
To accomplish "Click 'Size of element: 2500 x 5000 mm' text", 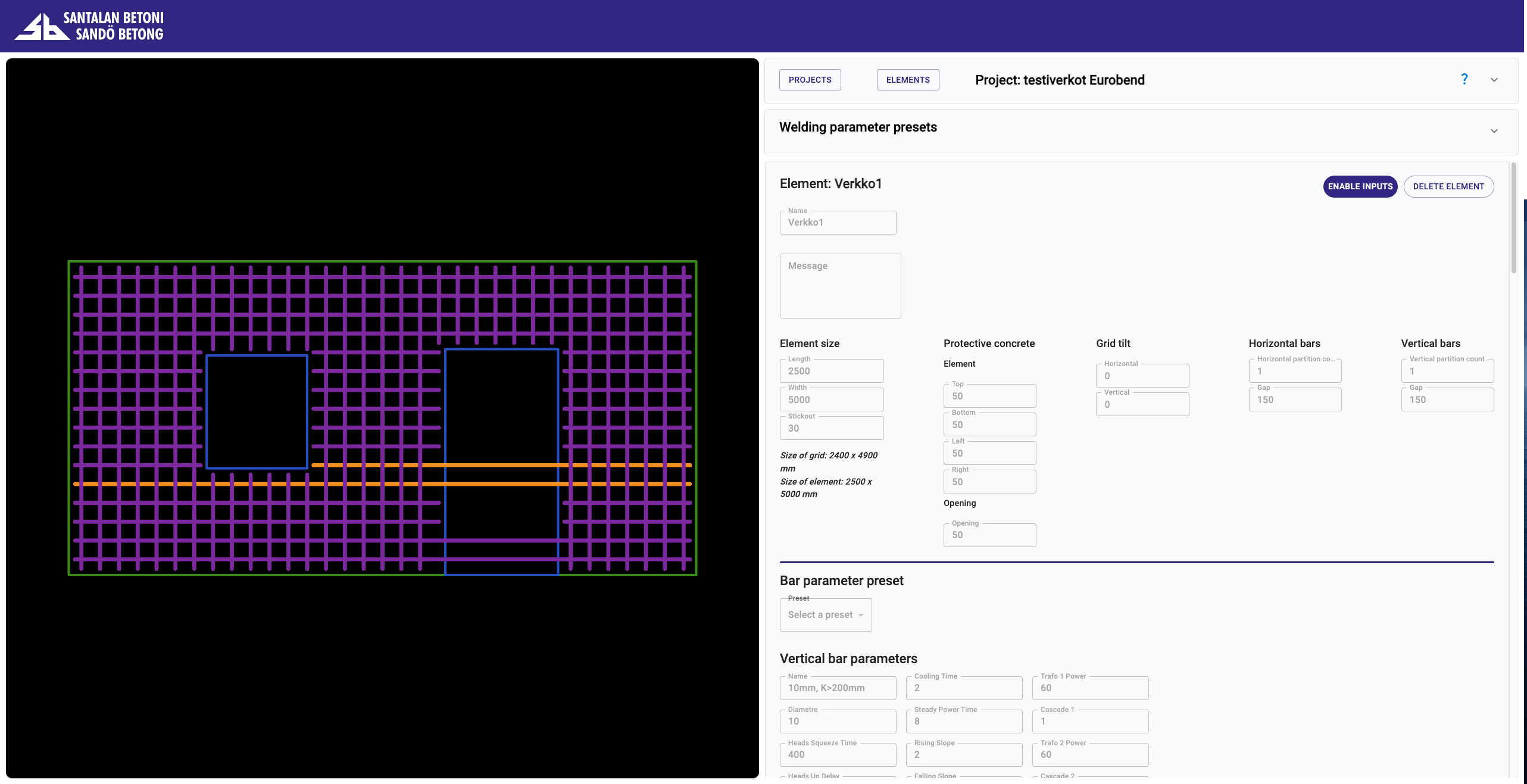I will [x=826, y=488].
